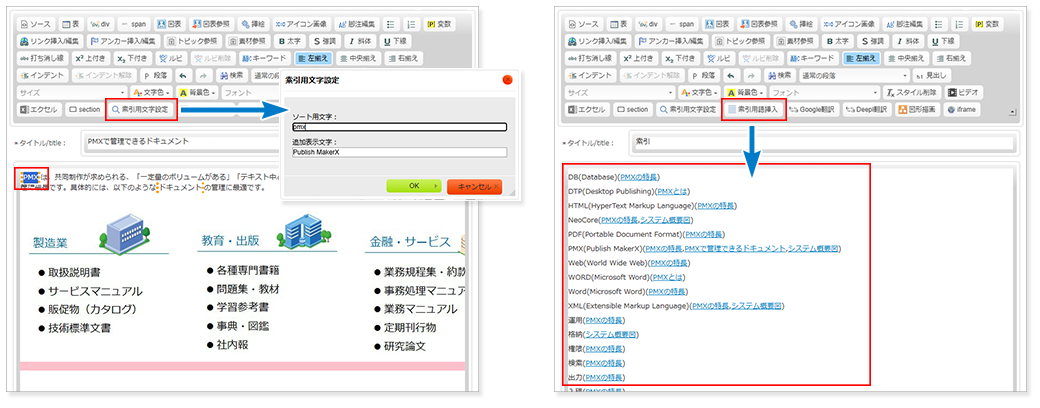Open PMXの特長 link on the DB(Database) row
The height and width of the screenshot is (408, 1040).
coord(639,177)
